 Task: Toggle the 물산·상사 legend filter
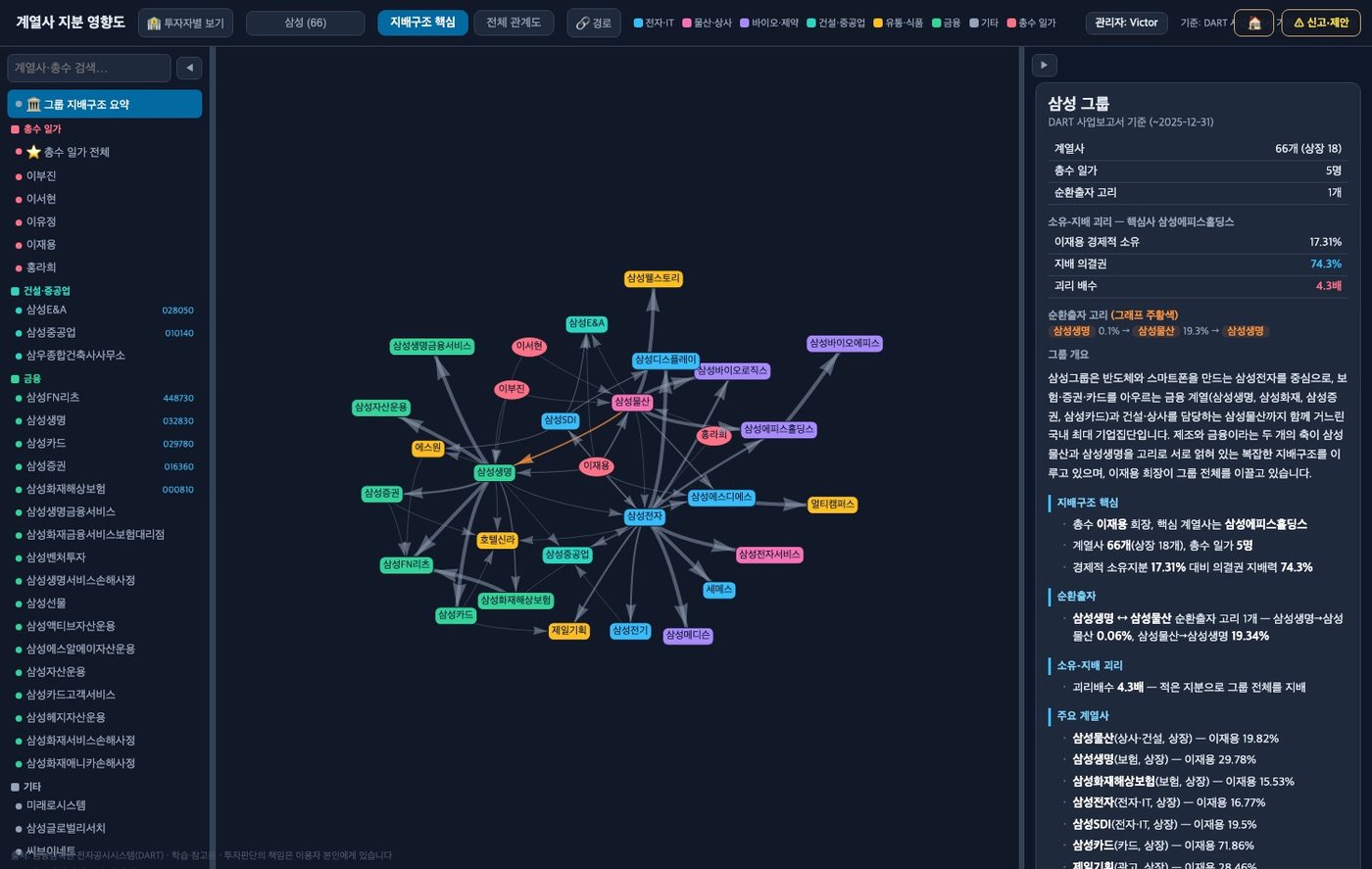tap(707, 23)
